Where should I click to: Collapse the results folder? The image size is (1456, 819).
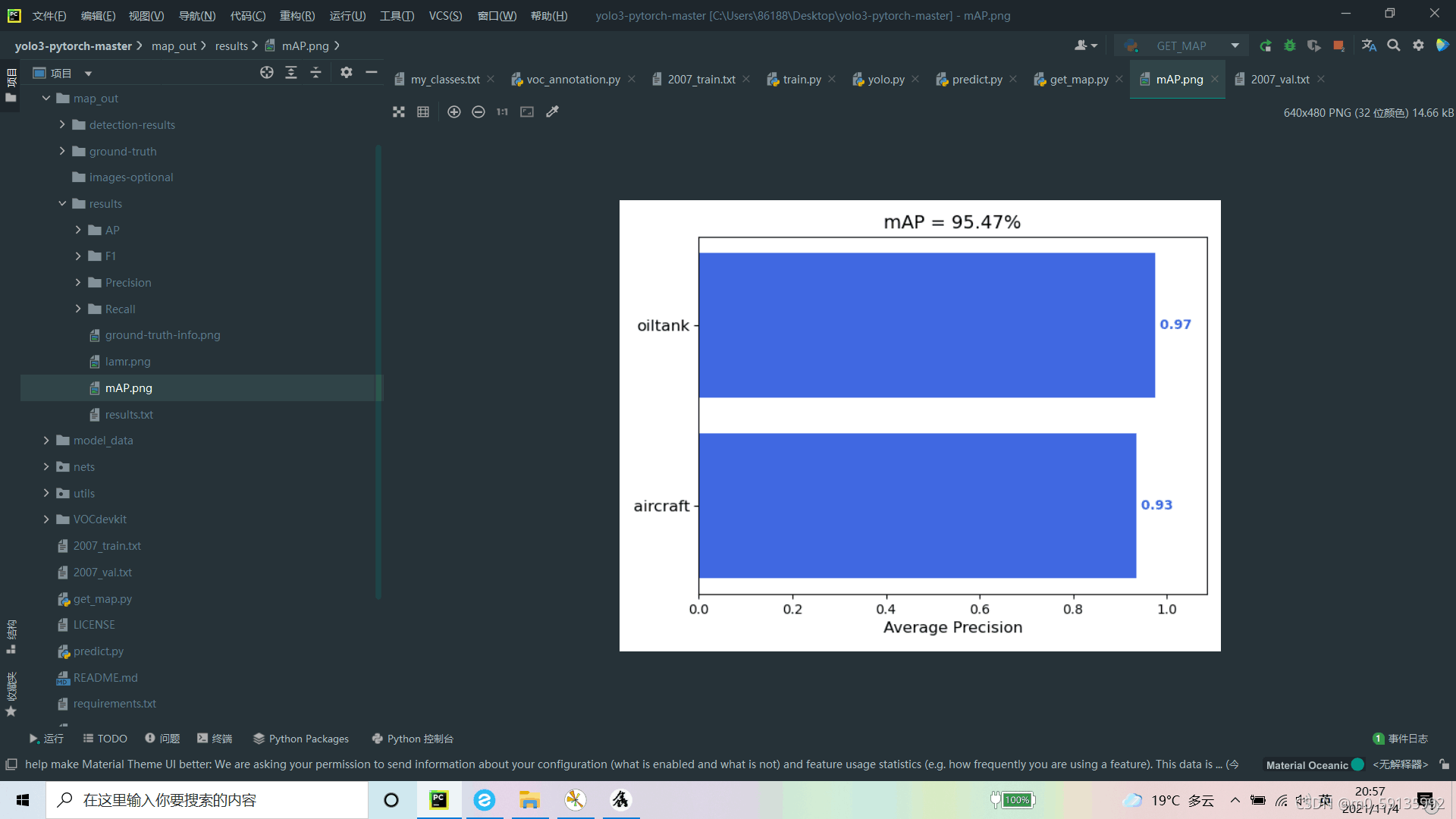click(x=62, y=204)
